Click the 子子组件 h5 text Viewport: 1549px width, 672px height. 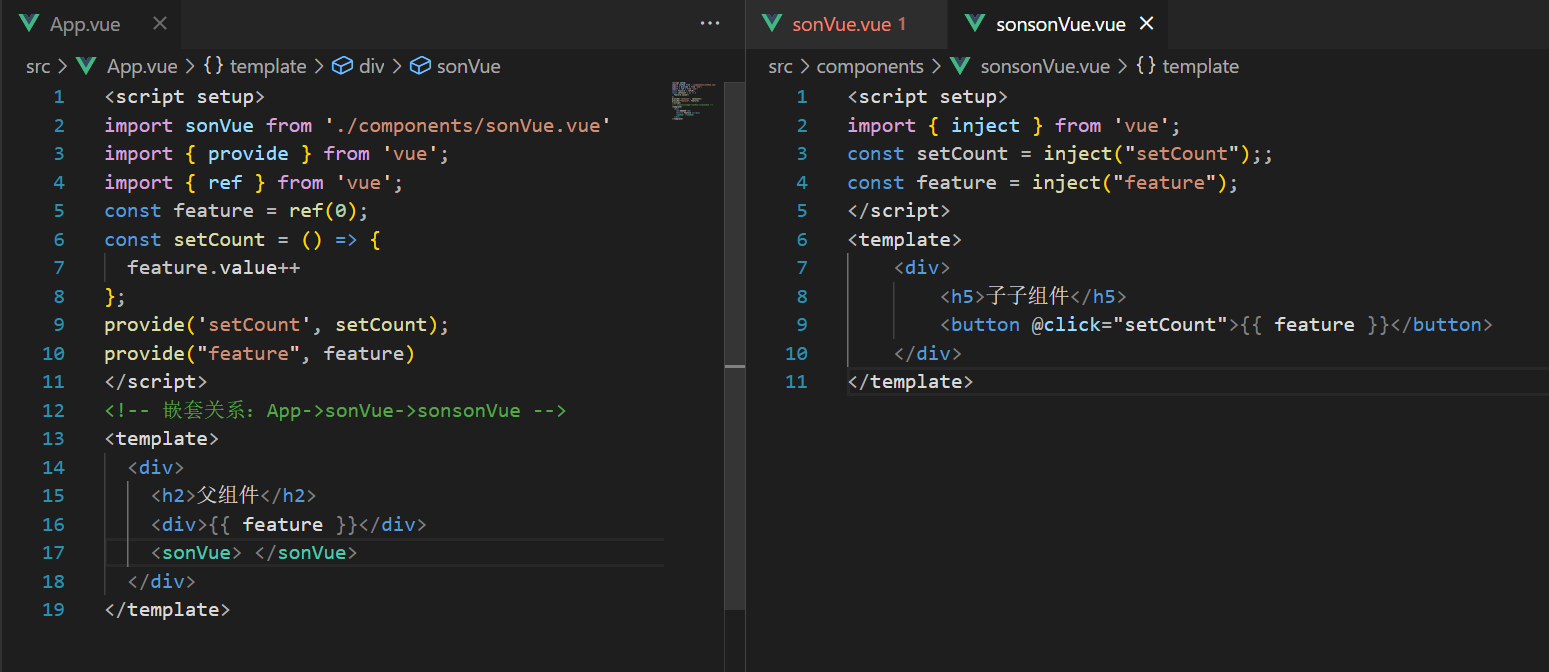(1028, 297)
